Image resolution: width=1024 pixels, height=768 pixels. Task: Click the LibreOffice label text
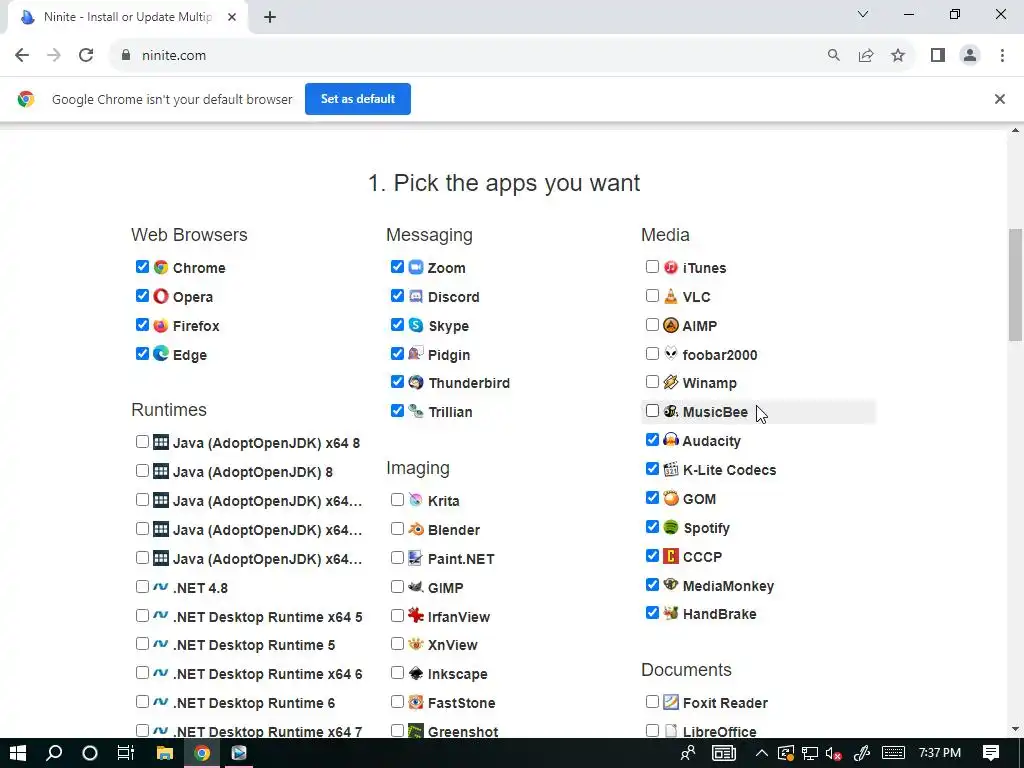pyautogui.click(x=720, y=731)
